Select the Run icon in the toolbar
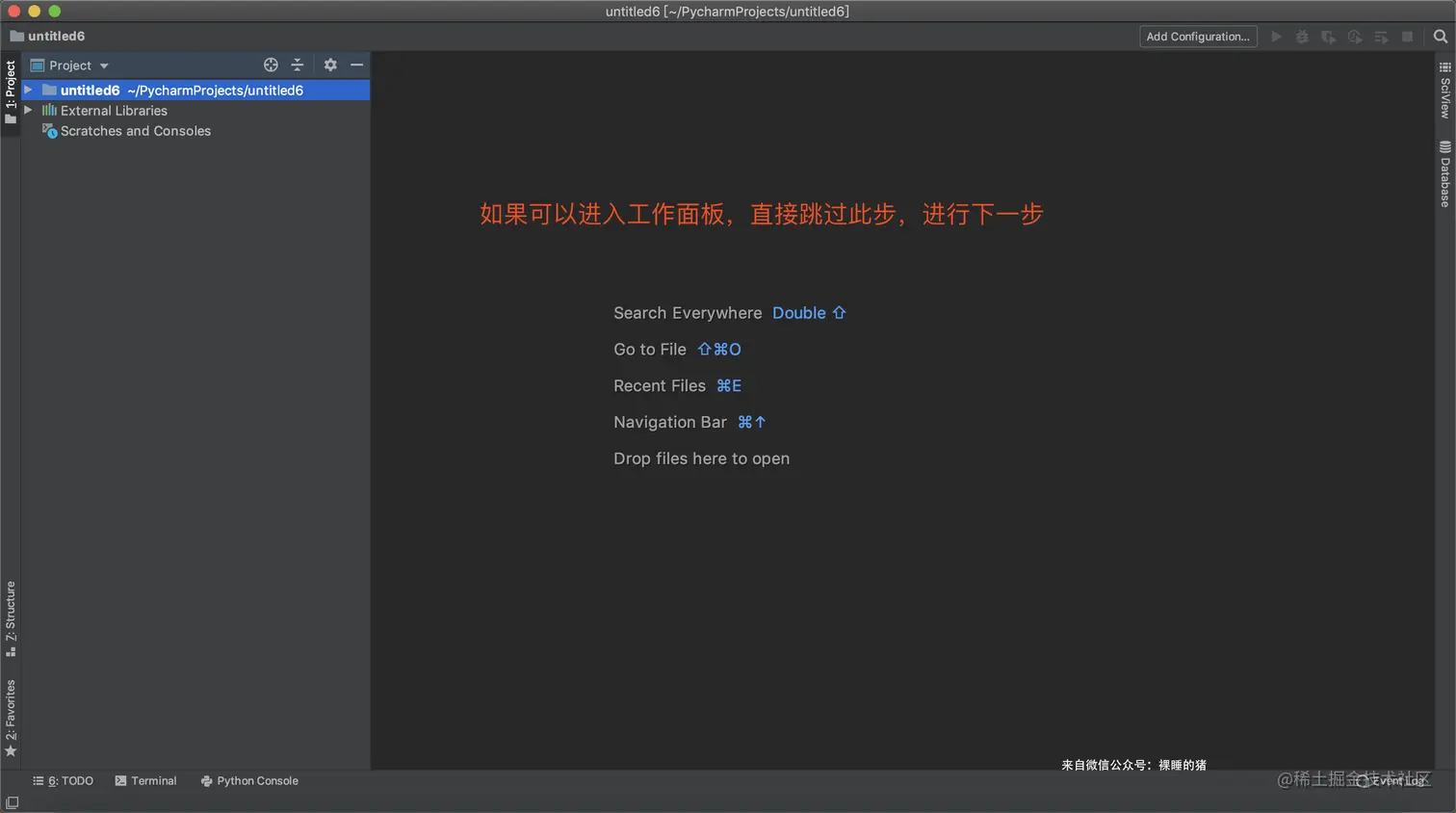The image size is (1456, 813). pos(1276,36)
